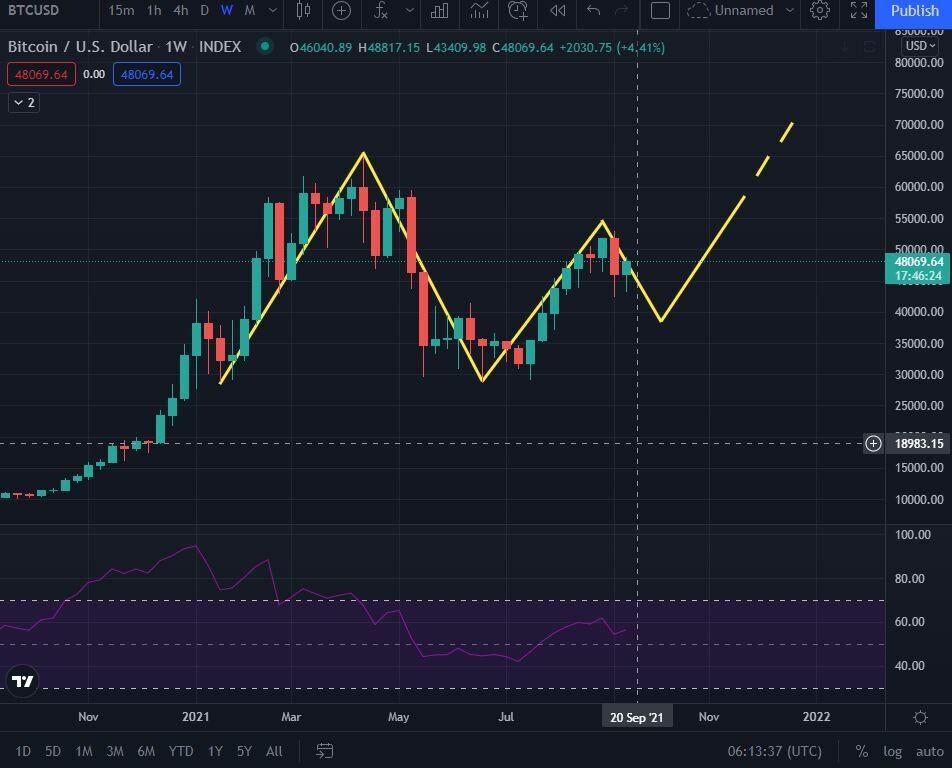Click the create alert clock icon
Image resolution: width=952 pixels, height=768 pixels.
tap(518, 11)
